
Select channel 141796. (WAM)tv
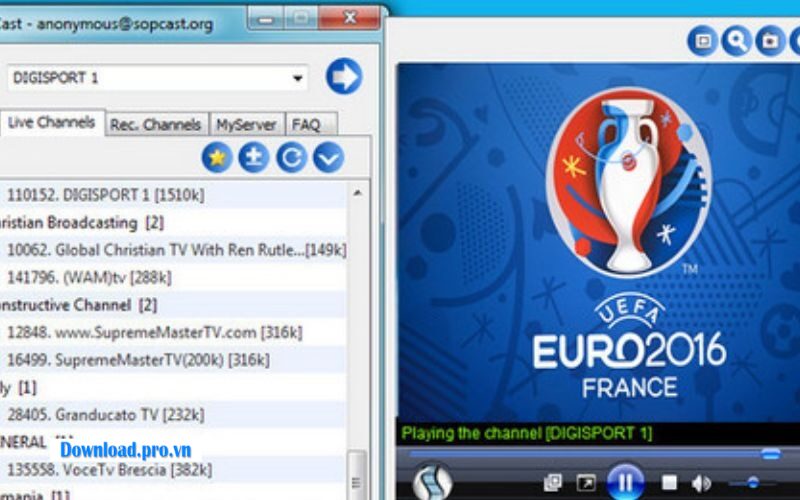pos(173,278)
